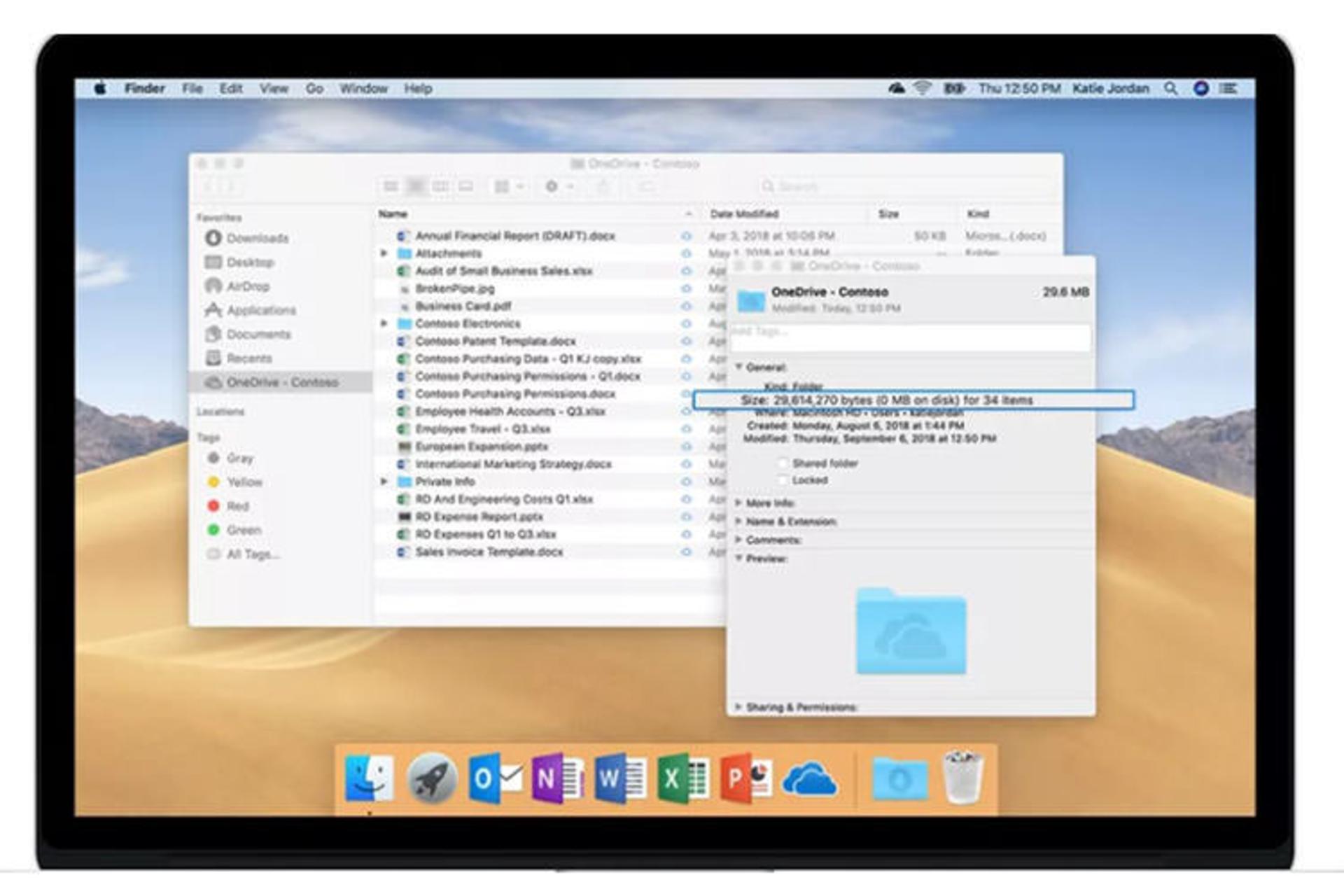
Task: Launch Excel from the Dock
Action: 683,778
